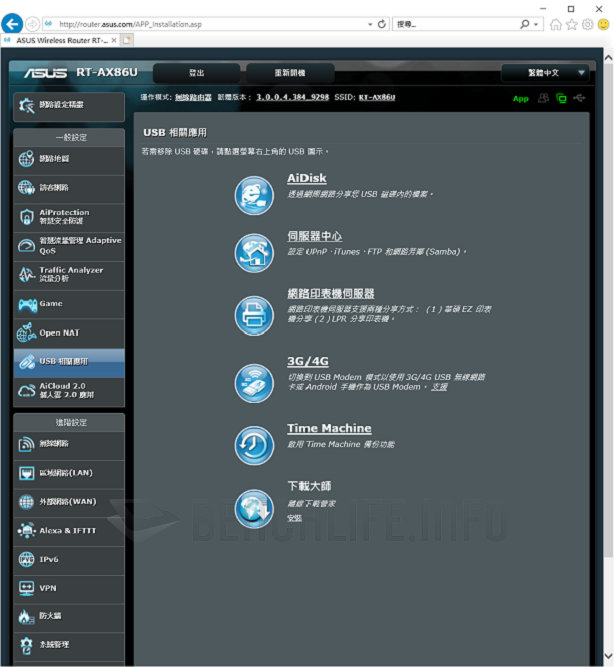Viewport: 614px width, 667px height.
Task: Open the Wireless sidebar item
Action: pos(69,444)
